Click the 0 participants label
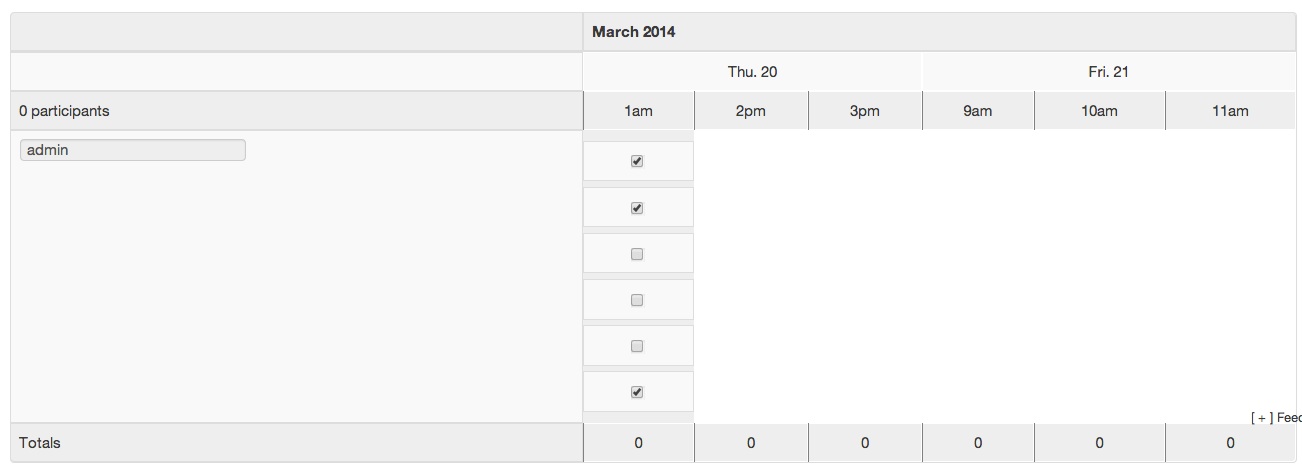 64,111
